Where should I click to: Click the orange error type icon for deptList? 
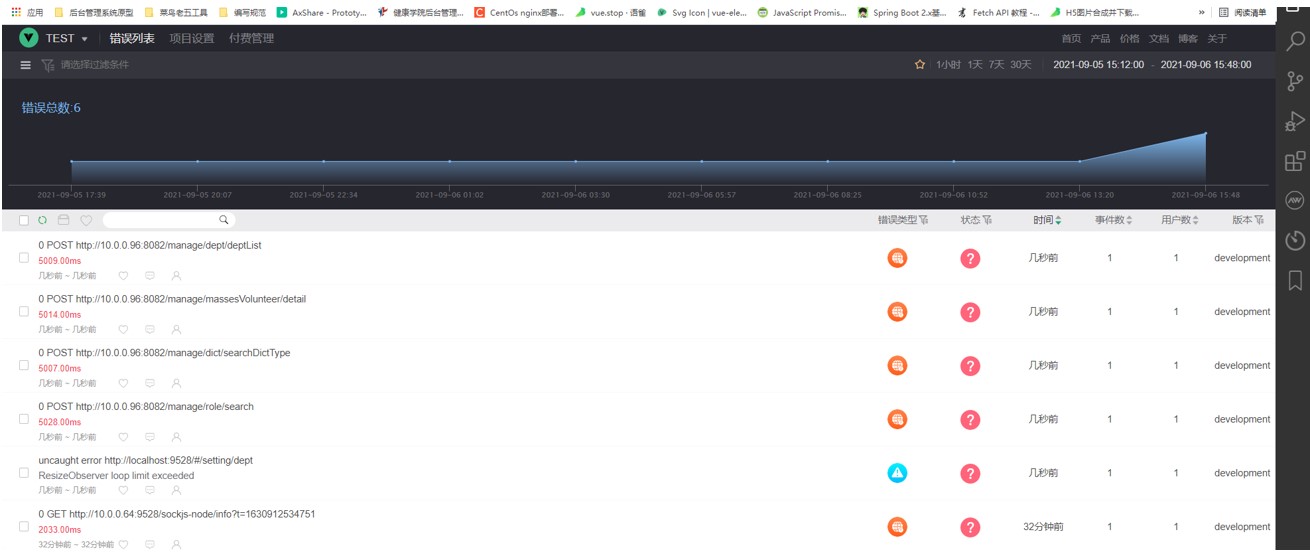point(897,258)
